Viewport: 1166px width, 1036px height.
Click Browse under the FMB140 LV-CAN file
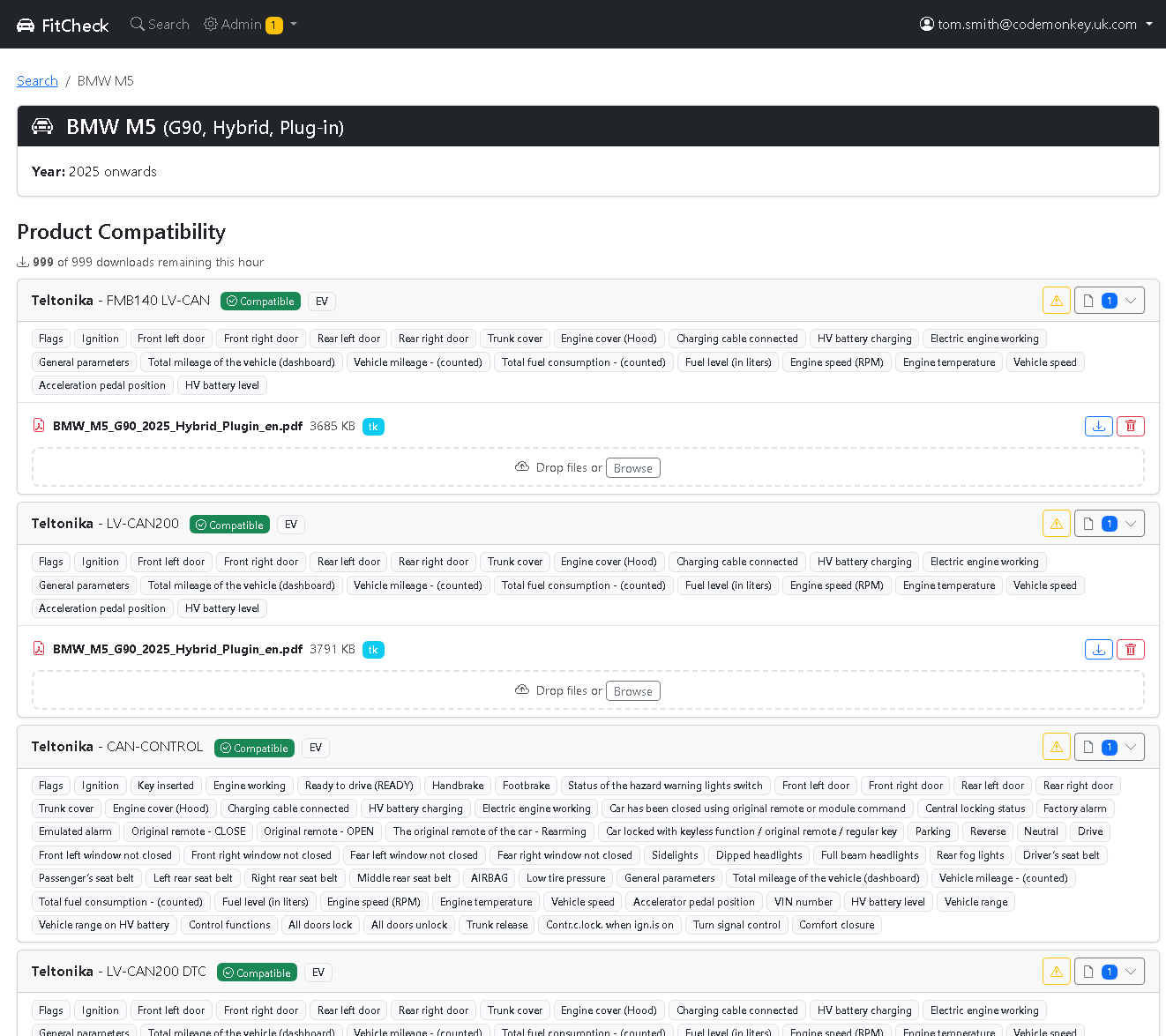coord(633,468)
